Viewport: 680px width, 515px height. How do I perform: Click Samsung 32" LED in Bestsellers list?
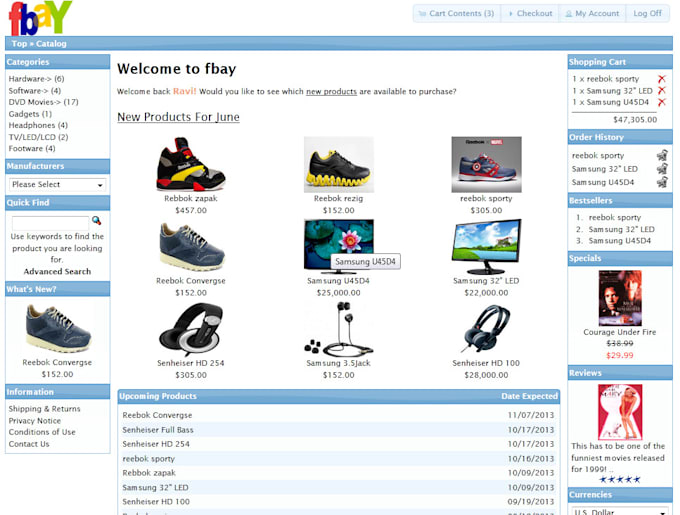click(x=621, y=229)
